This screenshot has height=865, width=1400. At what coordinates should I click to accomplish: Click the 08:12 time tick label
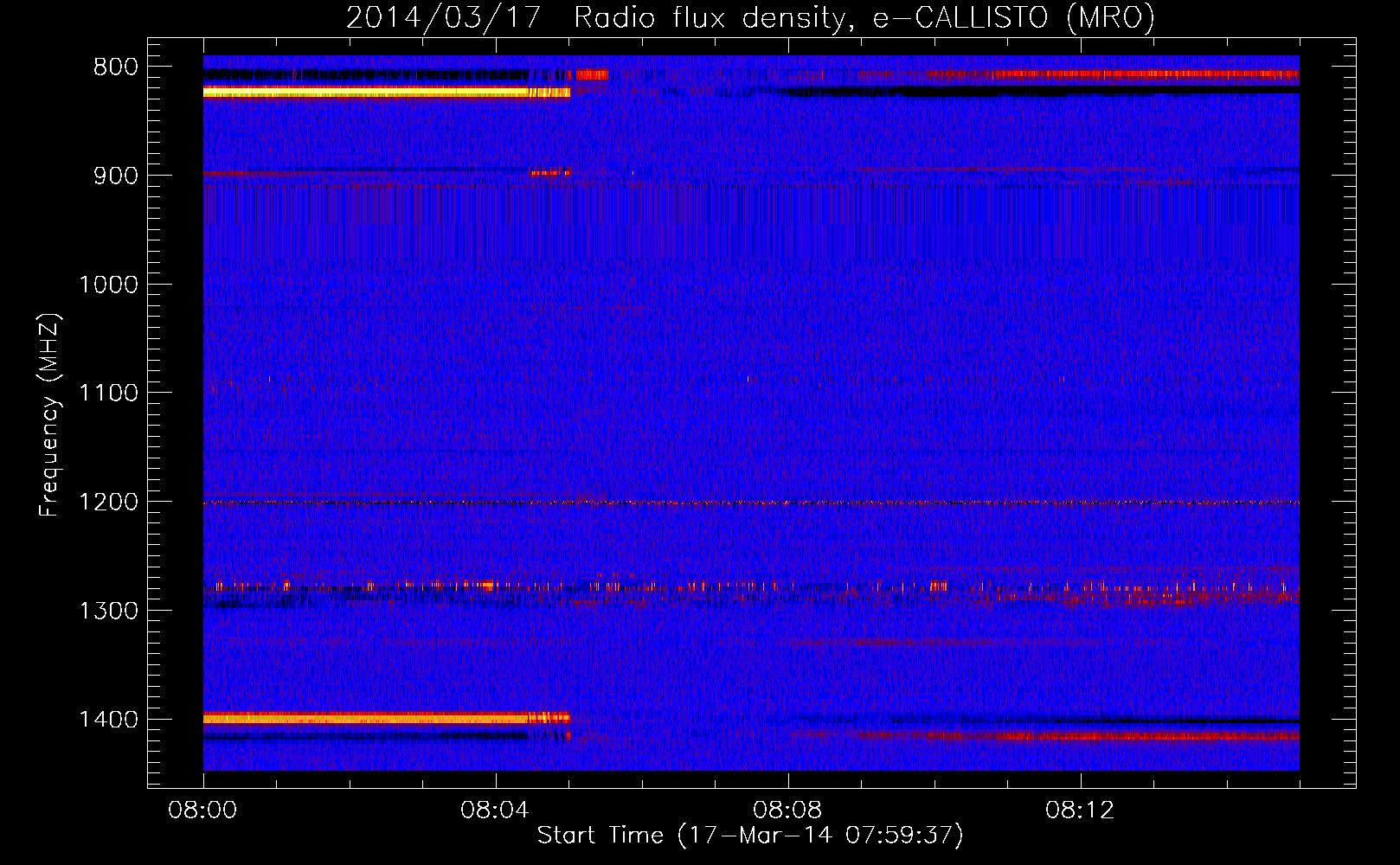(1081, 811)
